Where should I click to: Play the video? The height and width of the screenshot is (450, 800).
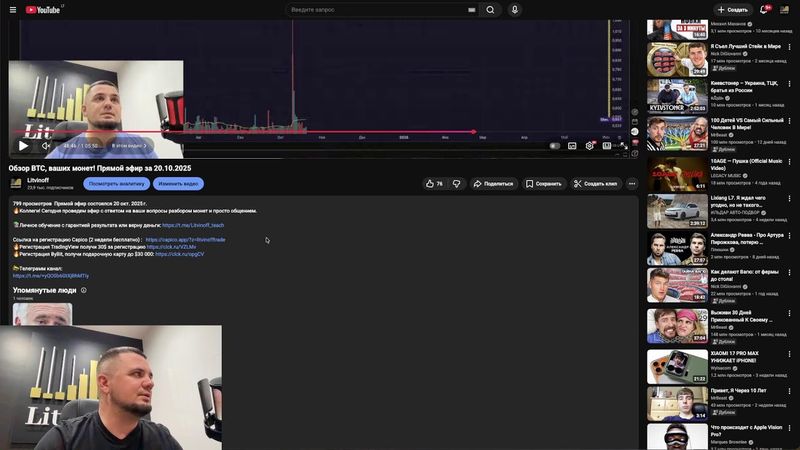tap(23, 145)
